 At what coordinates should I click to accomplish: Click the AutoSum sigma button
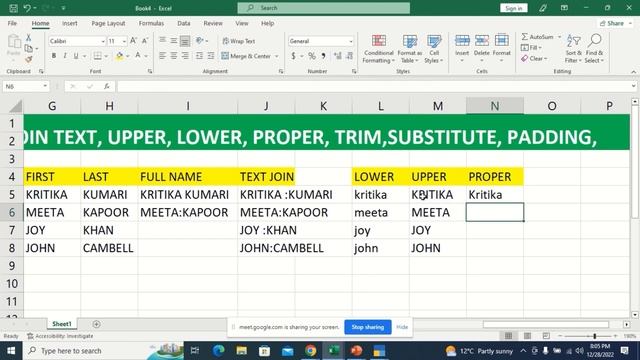(x=538, y=37)
